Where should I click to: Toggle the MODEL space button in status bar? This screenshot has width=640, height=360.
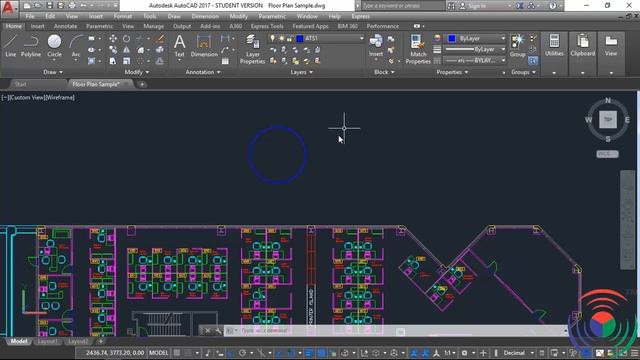[159, 353]
